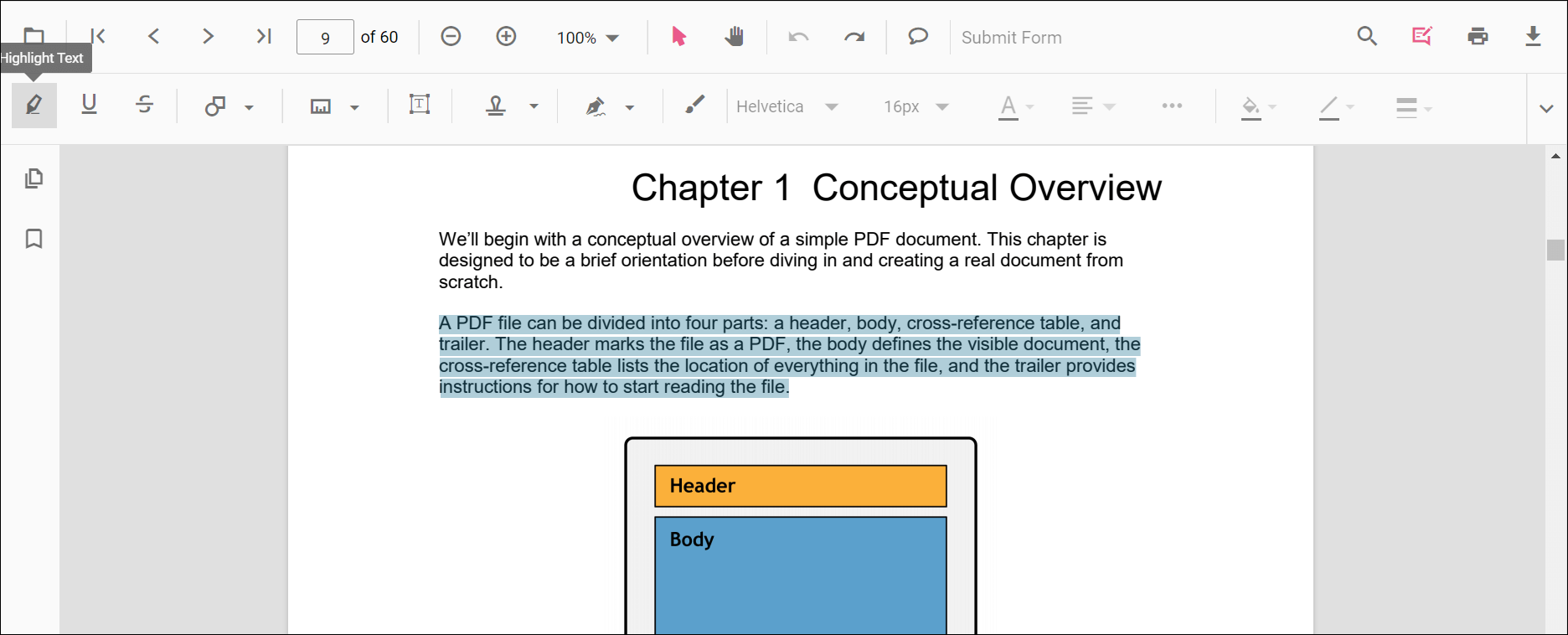This screenshot has width=1568, height=635.
Task: Click the vertical scrollbar thumb
Action: 1555,250
